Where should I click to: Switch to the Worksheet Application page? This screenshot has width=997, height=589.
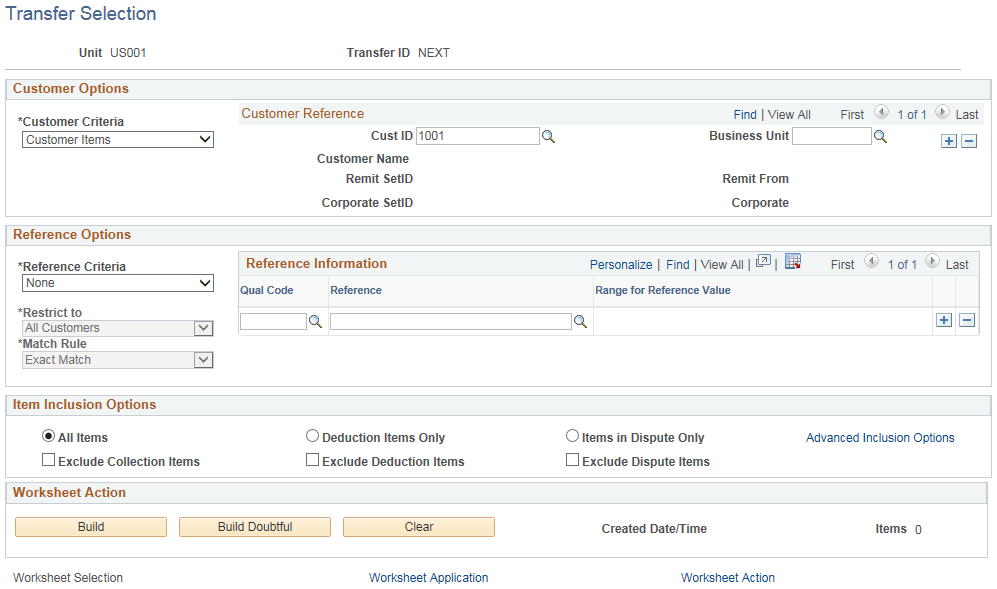[x=428, y=578]
